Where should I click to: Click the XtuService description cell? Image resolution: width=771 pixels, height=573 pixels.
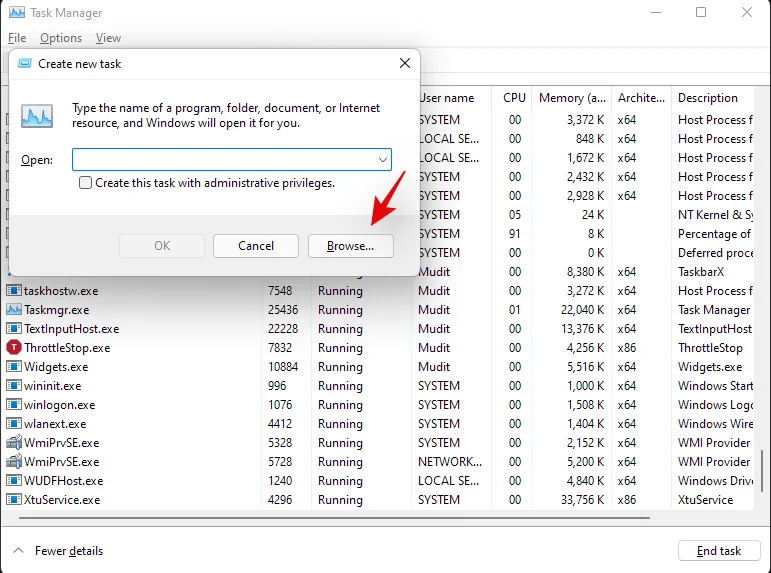705,500
